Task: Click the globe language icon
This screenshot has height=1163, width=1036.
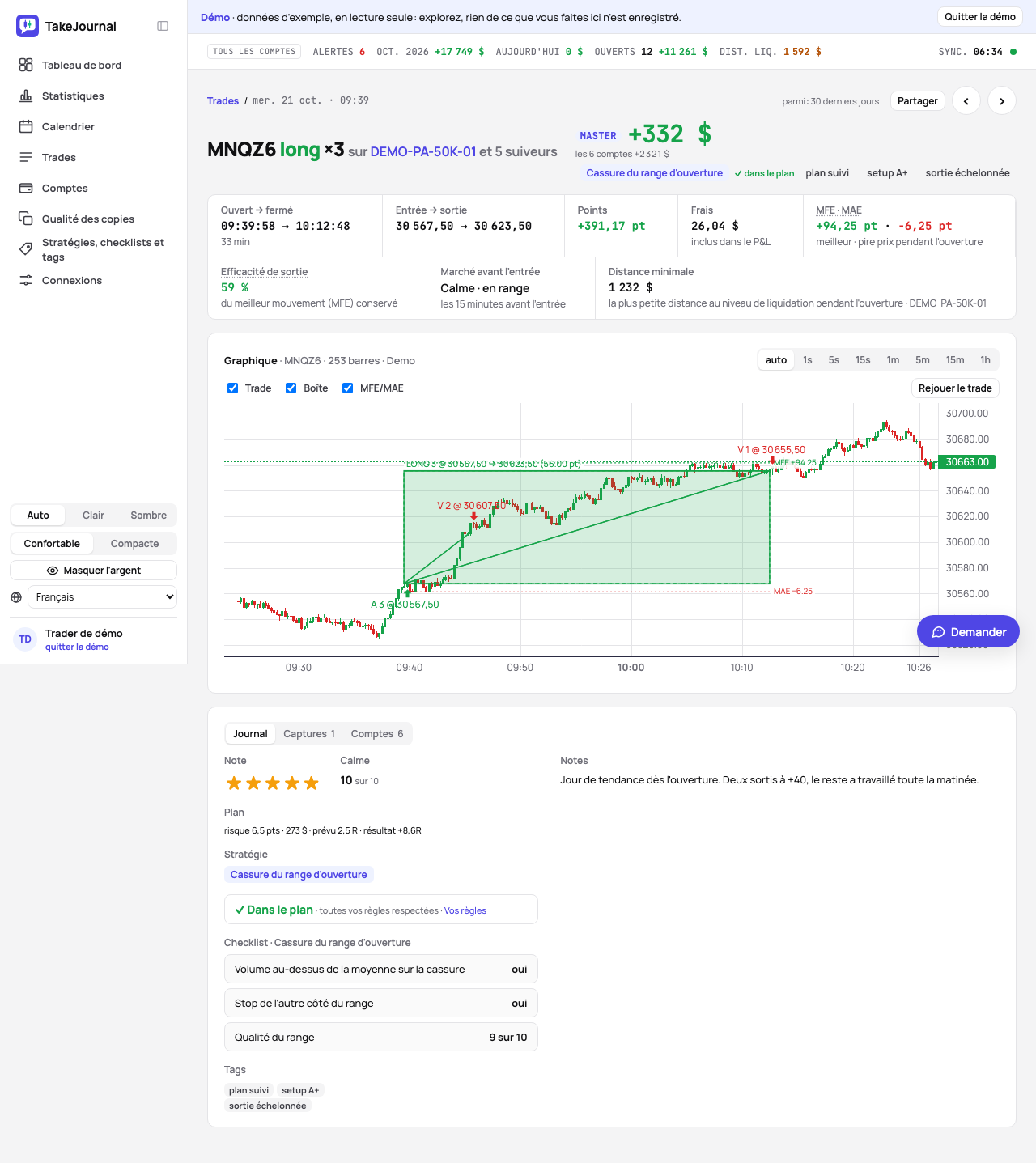Action: coord(16,597)
